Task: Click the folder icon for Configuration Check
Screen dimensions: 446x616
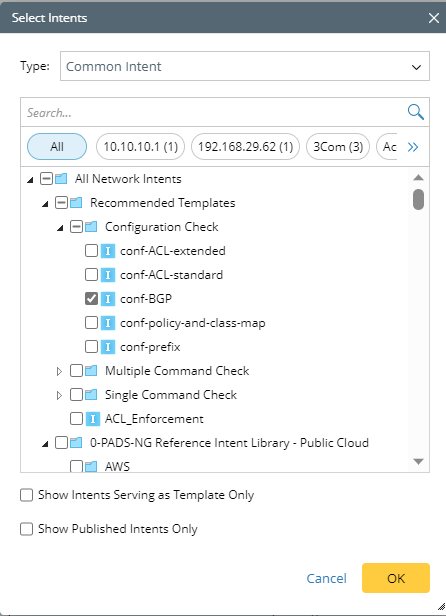Action: 91,227
